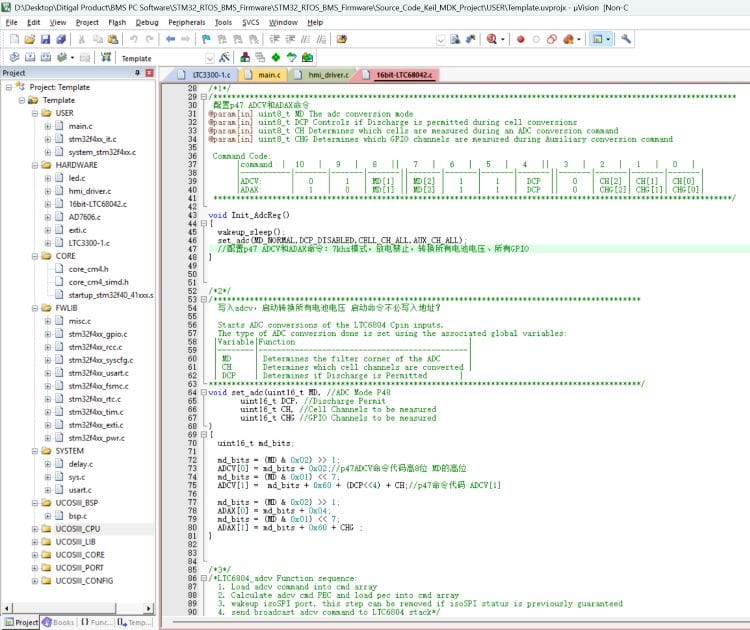Click project tree horizontal scrollbar right arrow
The width and height of the screenshot is (750, 630).
point(149,608)
